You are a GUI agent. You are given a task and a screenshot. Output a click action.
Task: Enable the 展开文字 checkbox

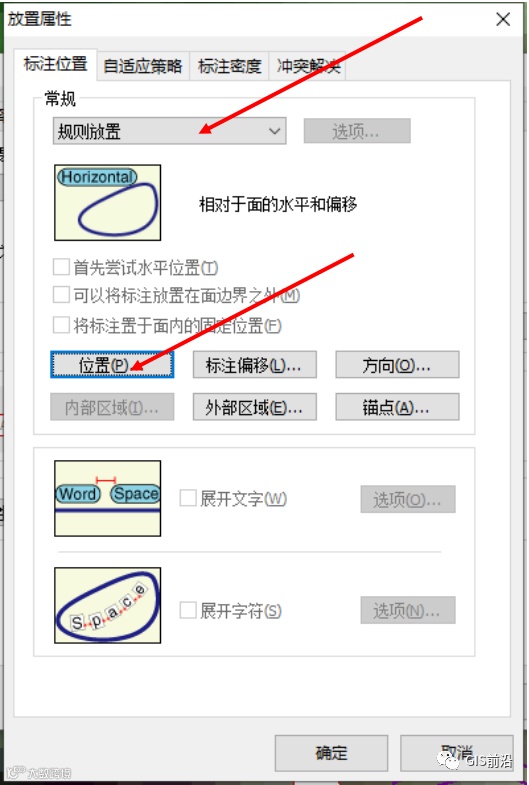[188, 498]
